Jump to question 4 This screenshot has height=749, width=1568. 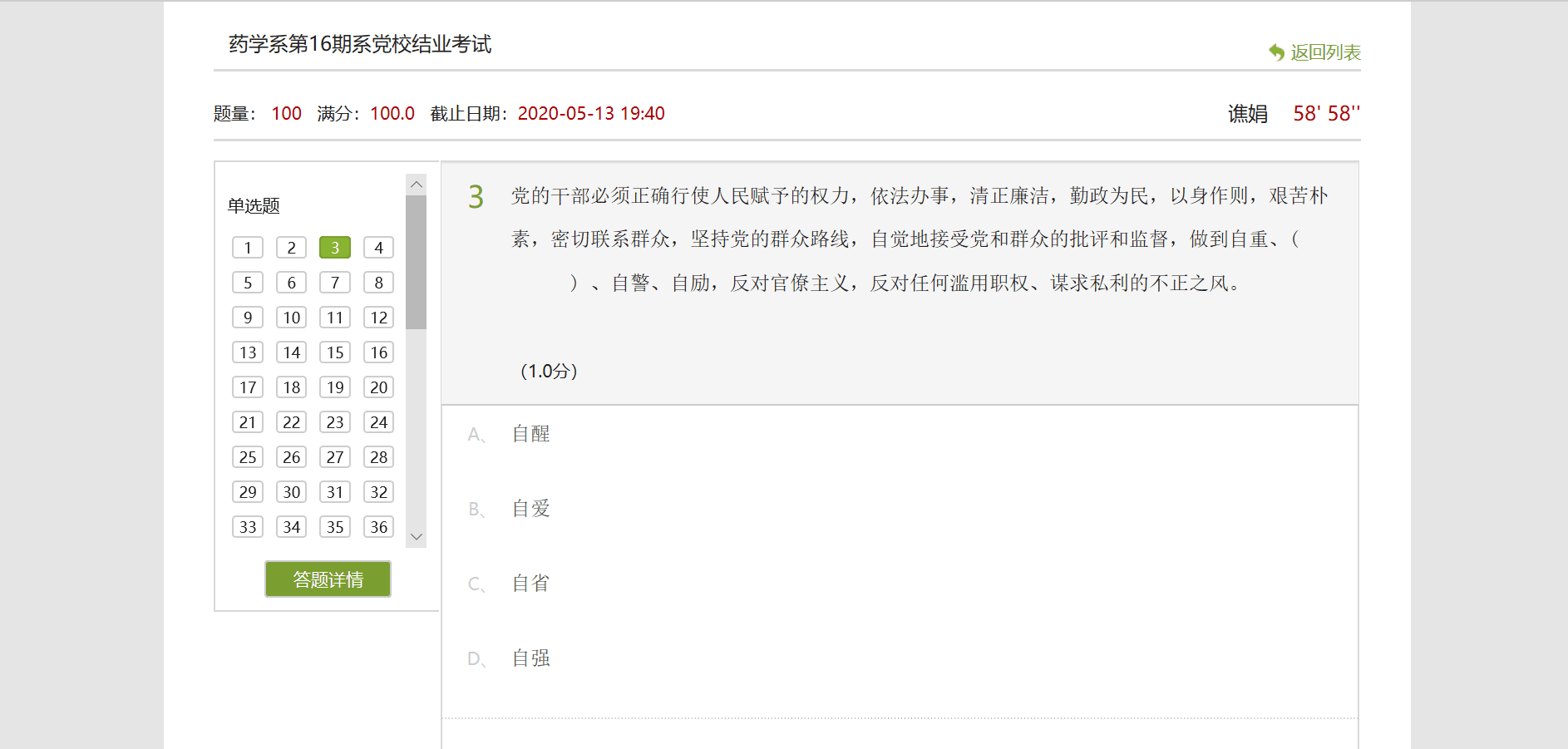coord(378,248)
